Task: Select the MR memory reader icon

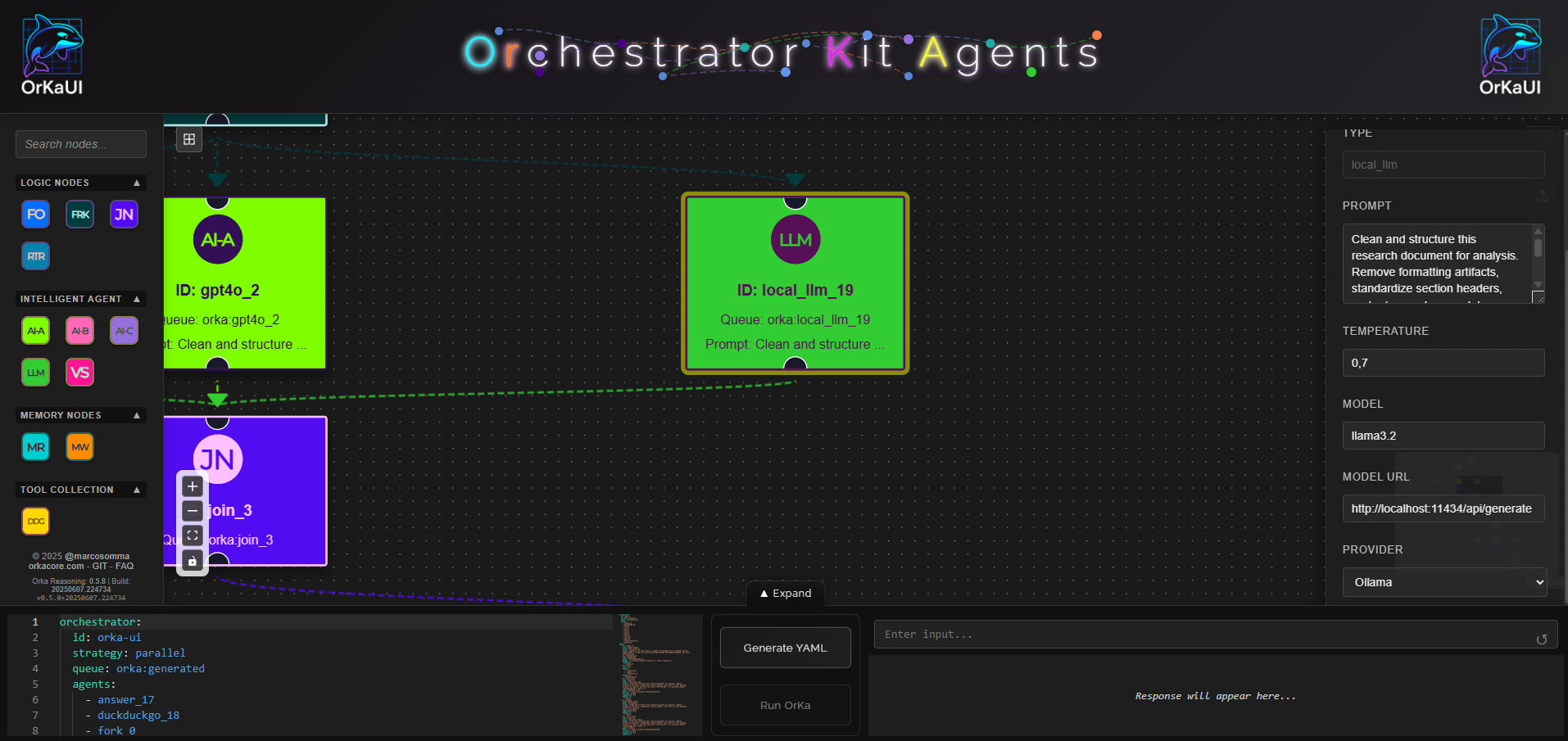Action: coord(35,446)
